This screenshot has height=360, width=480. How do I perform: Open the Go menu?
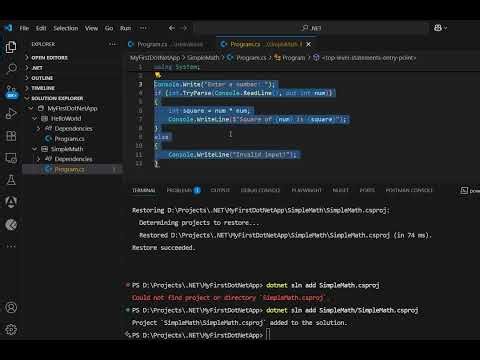click(x=109, y=28)
